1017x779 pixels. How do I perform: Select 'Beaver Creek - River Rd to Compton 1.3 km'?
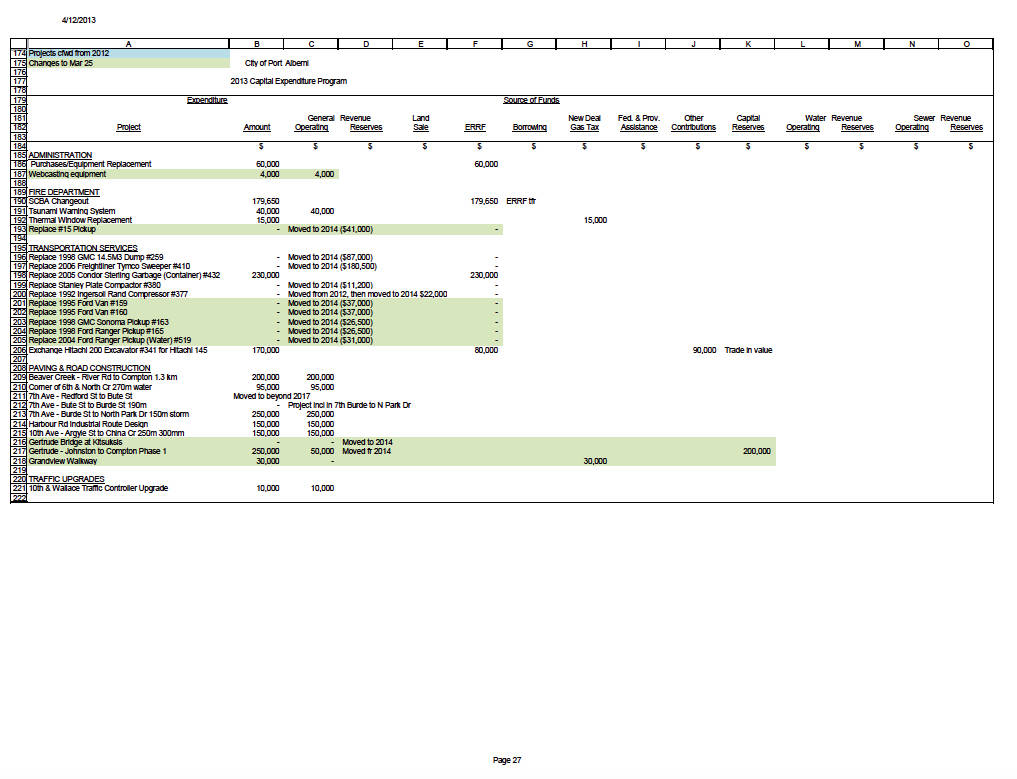102,377
